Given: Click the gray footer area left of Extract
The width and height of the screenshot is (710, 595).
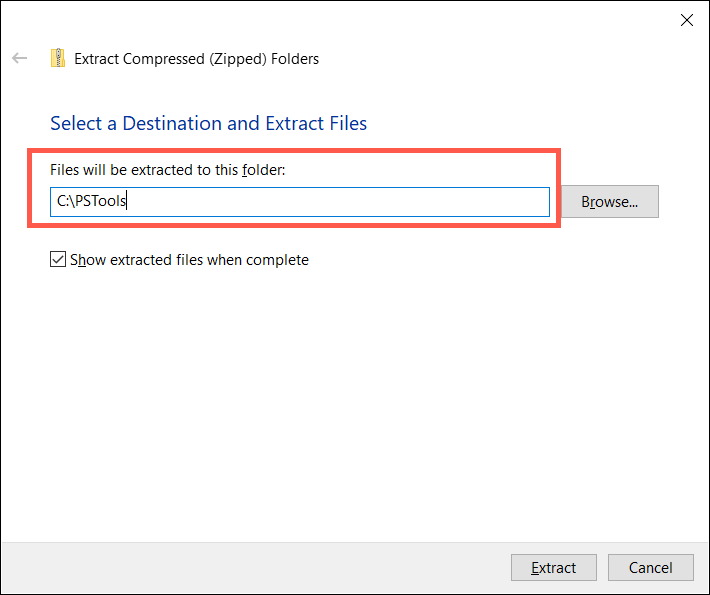Looking at the screenshot, I should [x=250, y=568].
